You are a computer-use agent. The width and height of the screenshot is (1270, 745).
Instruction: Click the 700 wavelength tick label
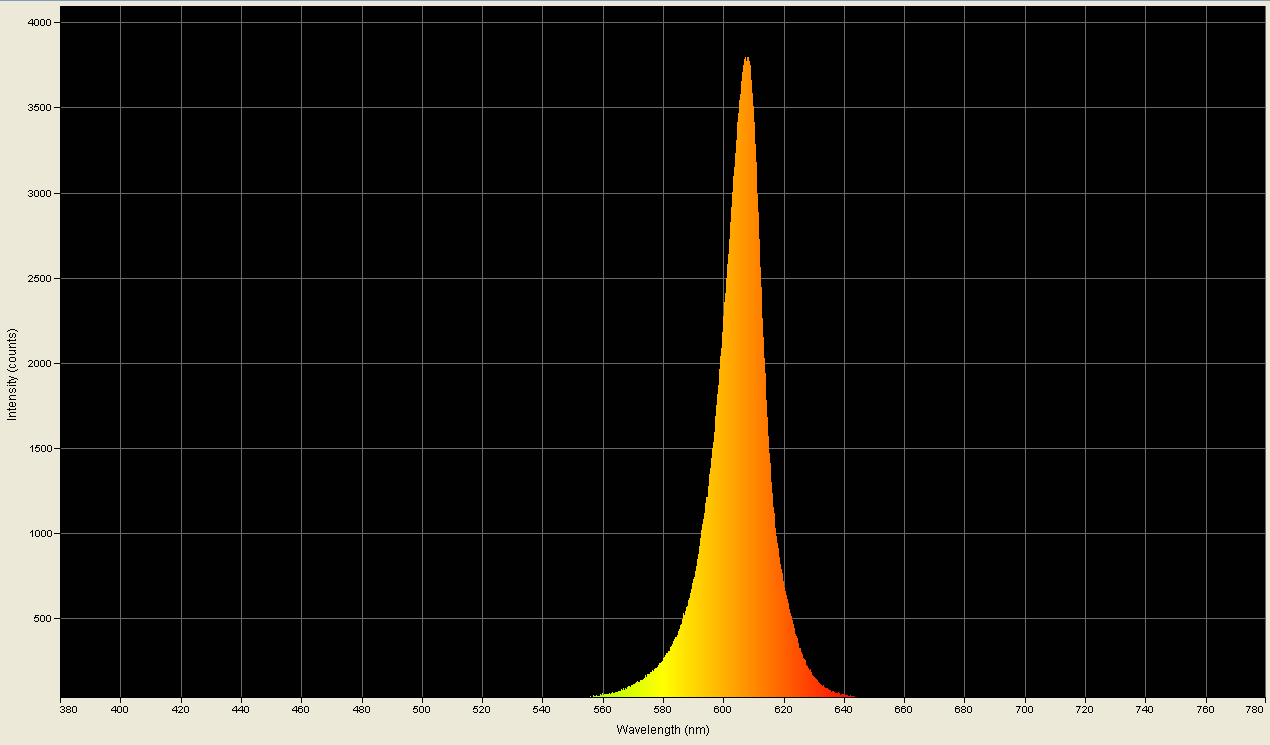1025,707
